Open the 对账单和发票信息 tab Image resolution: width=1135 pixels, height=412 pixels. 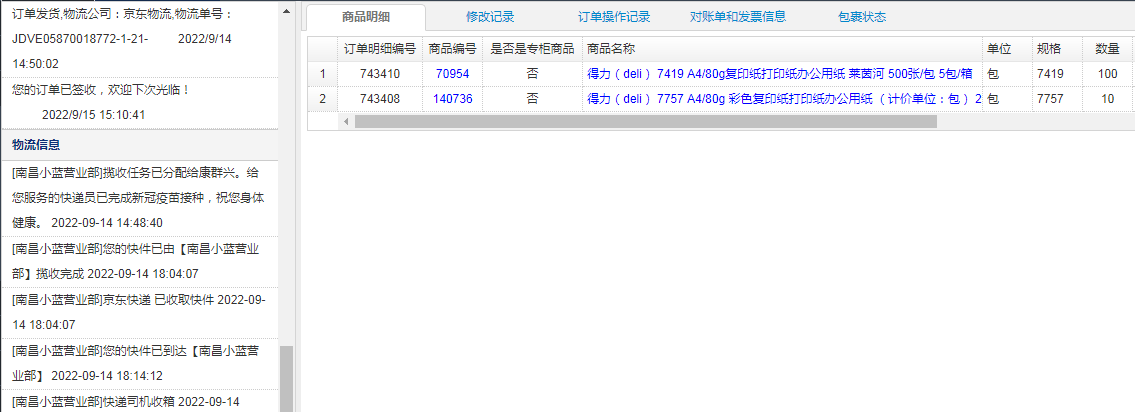tap(738, 17)
